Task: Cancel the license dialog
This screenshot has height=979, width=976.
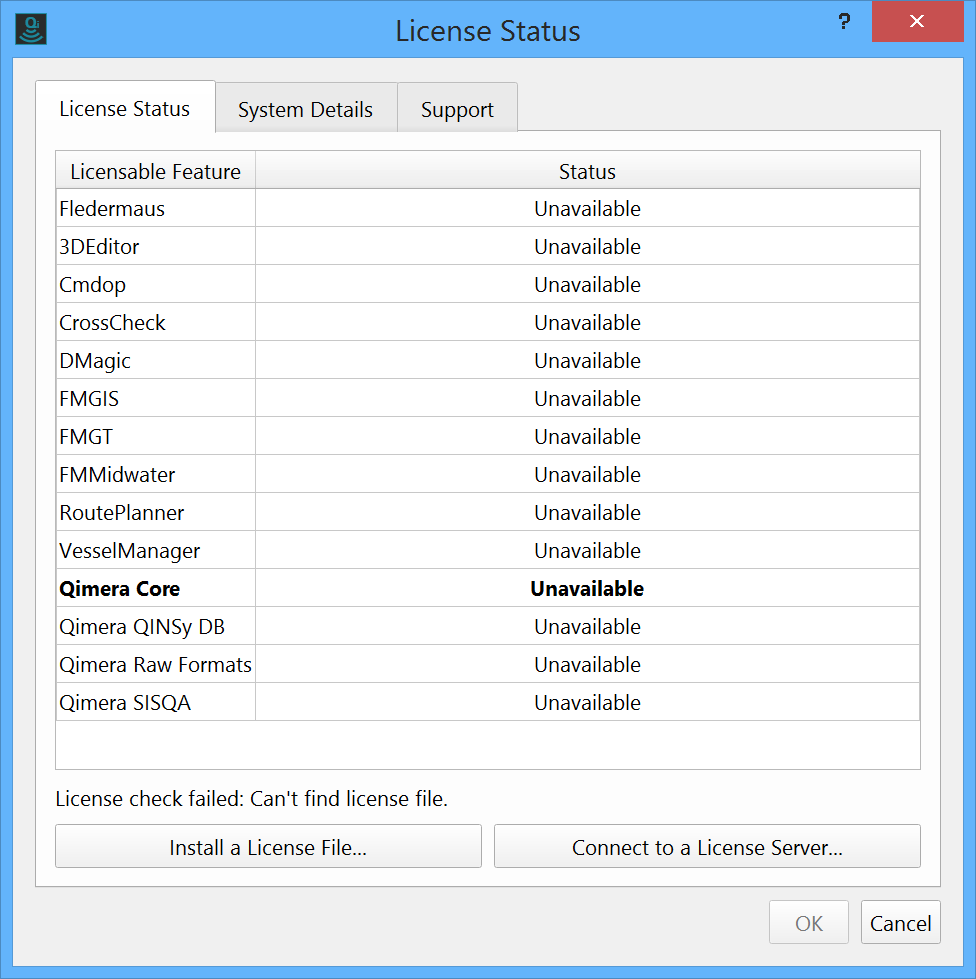Action: coord(900,923)
